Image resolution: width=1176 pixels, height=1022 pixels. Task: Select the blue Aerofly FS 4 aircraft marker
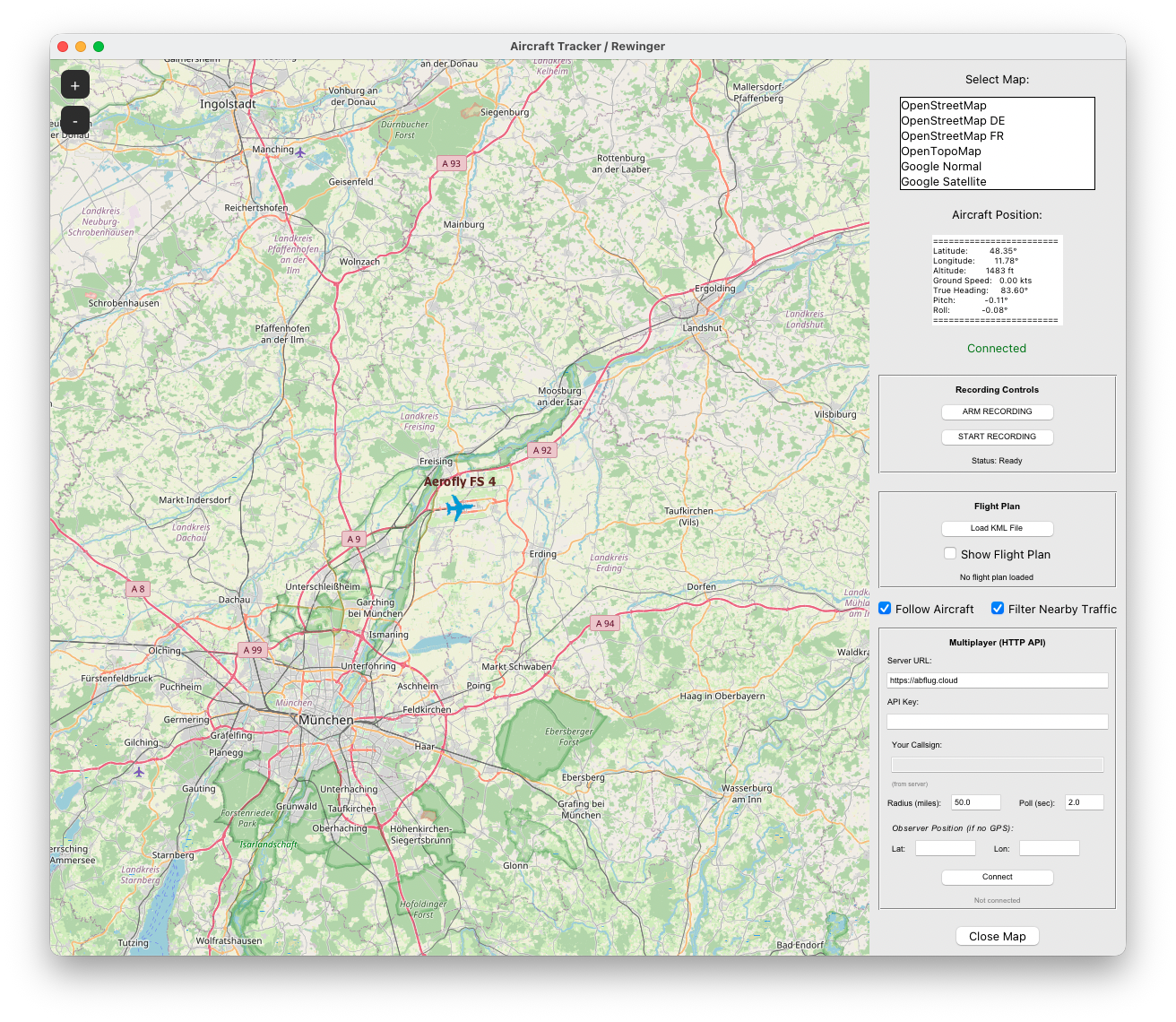click(458, 507)
